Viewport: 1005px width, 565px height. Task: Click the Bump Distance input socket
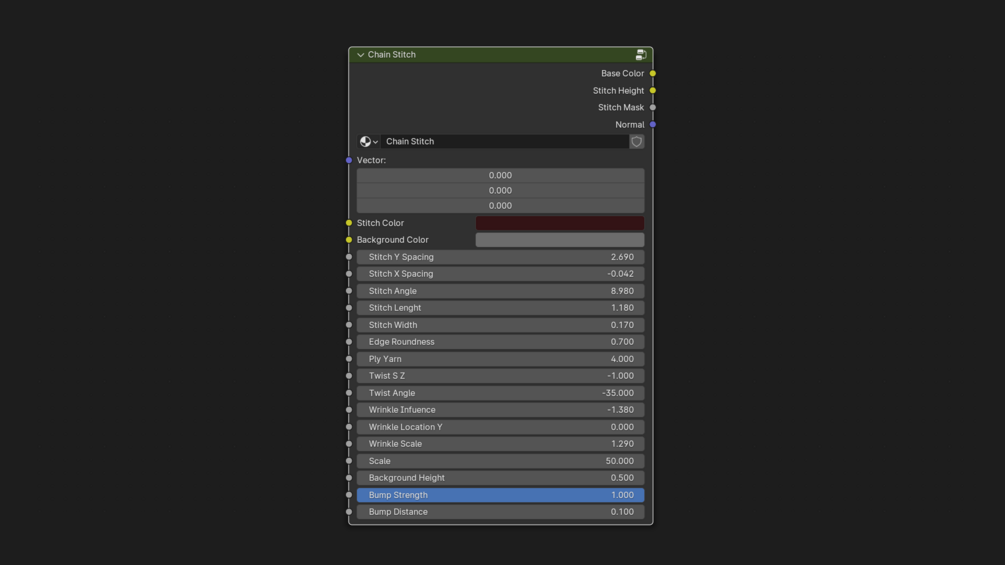click(349, 511)
